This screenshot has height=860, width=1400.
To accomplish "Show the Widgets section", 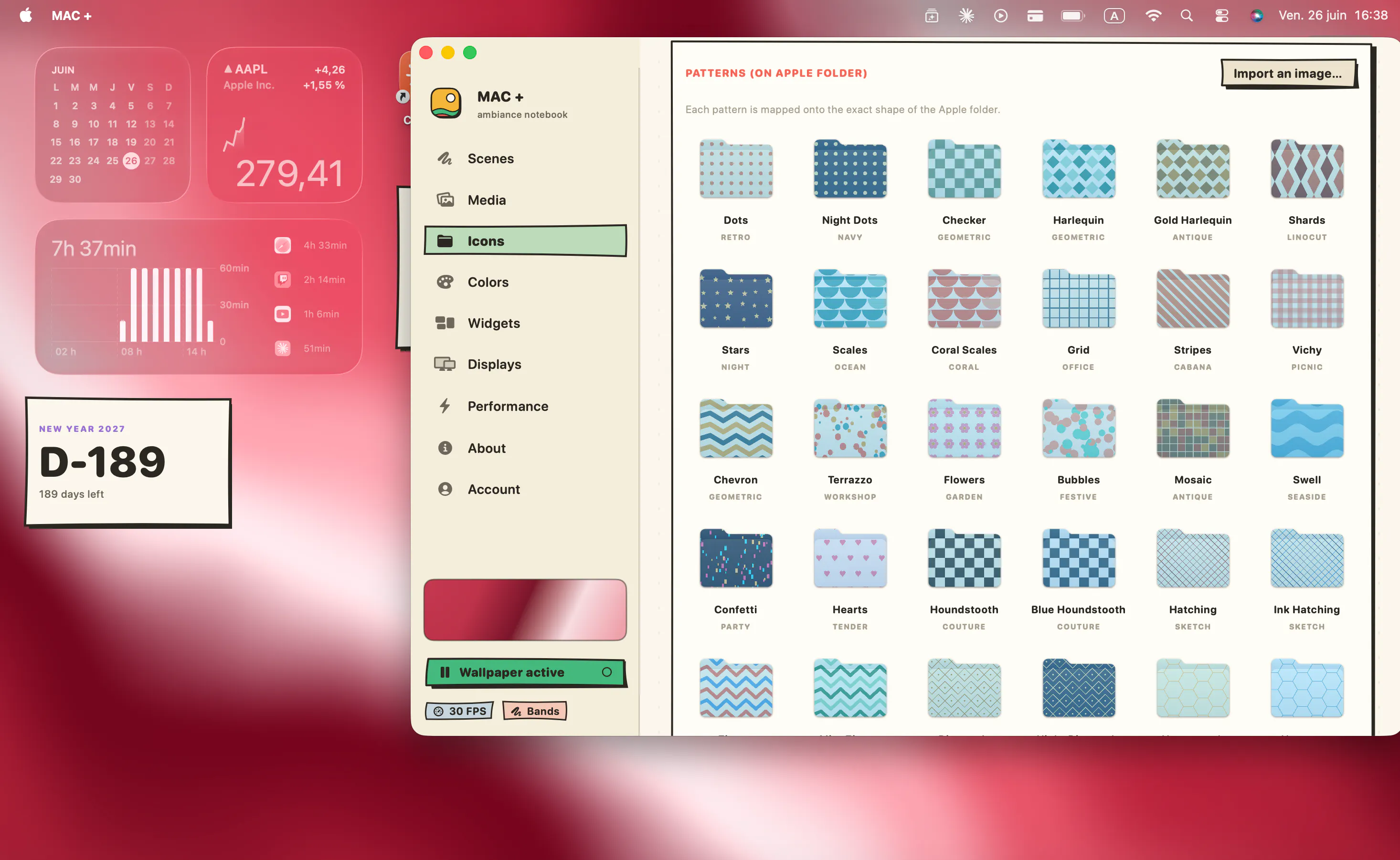I will 525,323.
